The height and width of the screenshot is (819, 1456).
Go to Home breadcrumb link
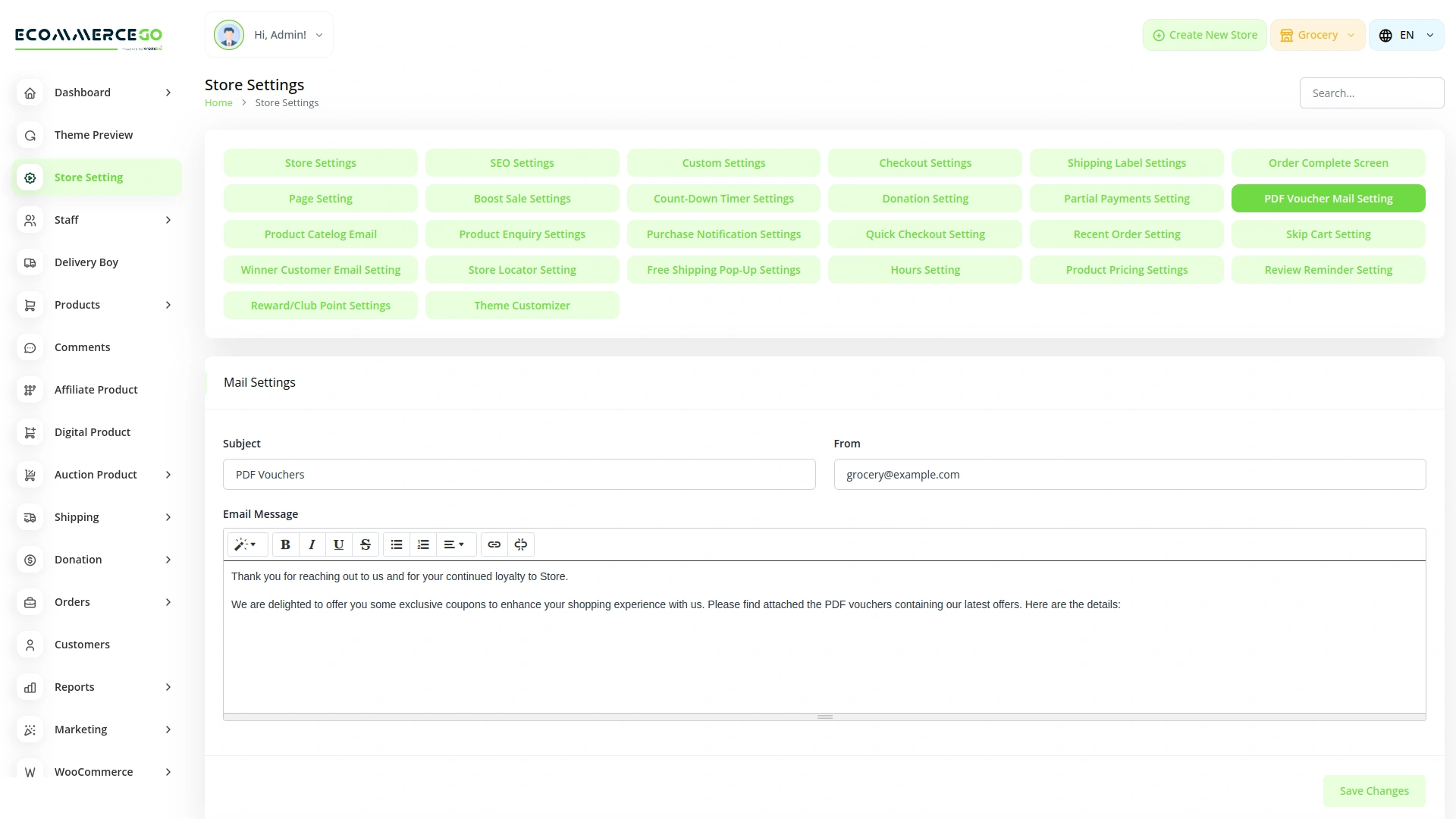(x=218, y=103)
